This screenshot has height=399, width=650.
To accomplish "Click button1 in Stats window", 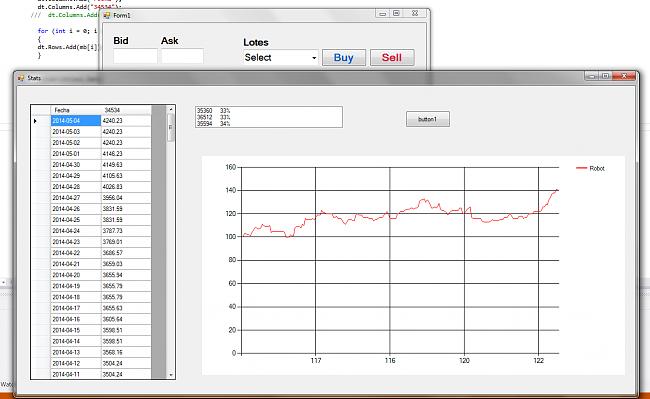I will [427, 119].
